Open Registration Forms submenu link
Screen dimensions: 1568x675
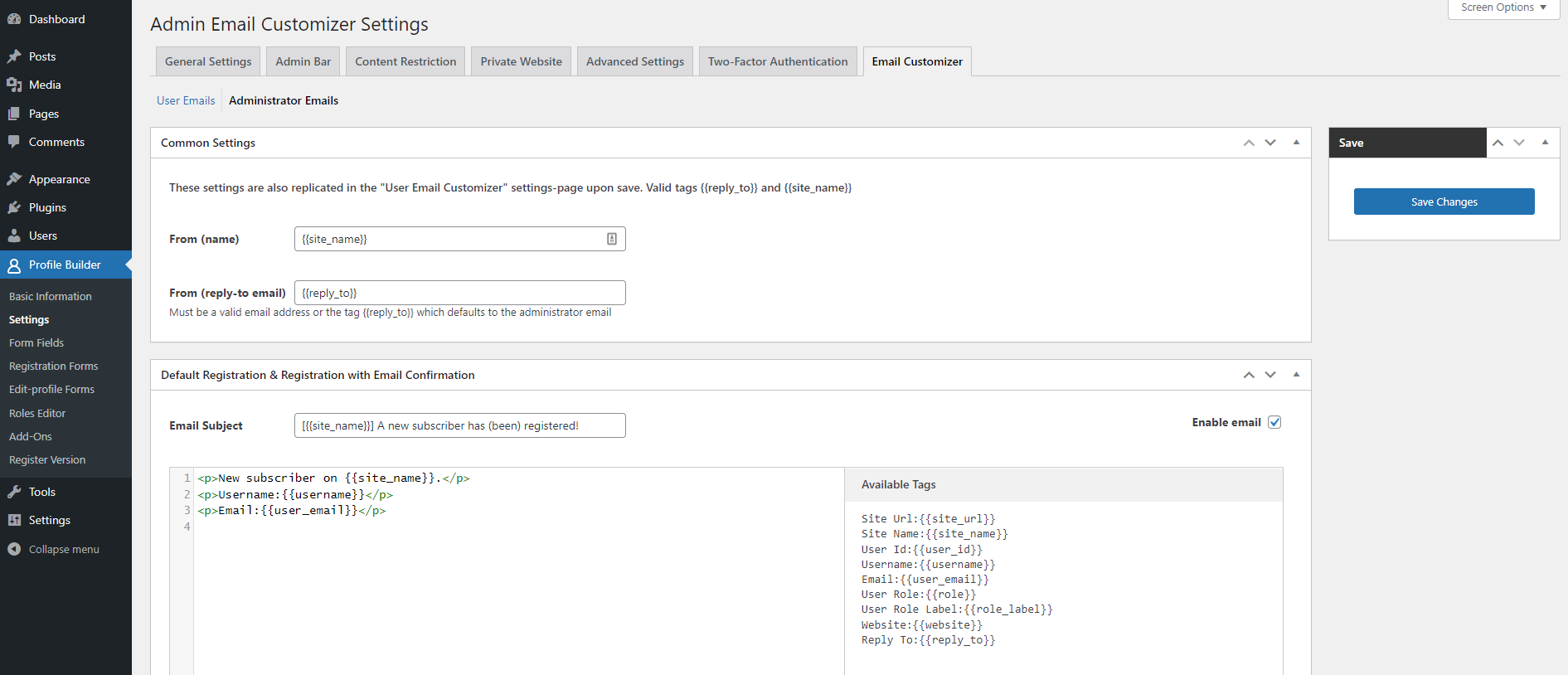click(x=54, y=366)
